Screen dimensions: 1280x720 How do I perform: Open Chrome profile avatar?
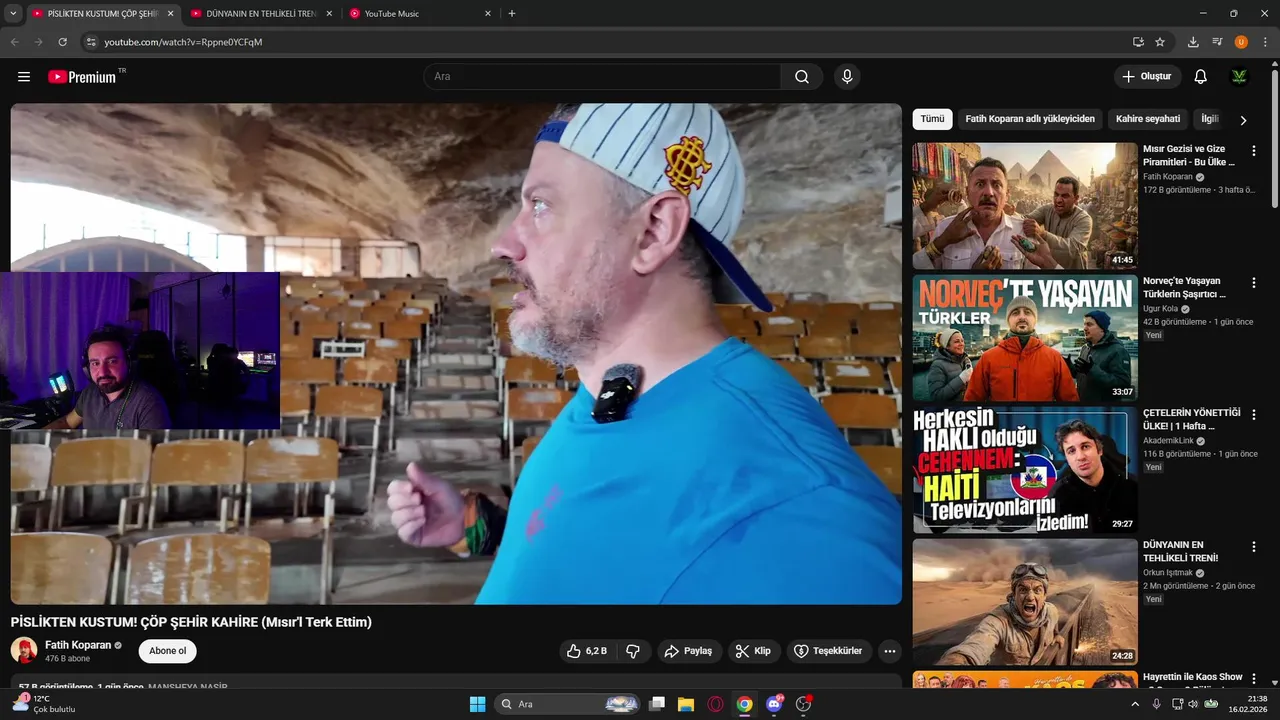pos(1241,42)
